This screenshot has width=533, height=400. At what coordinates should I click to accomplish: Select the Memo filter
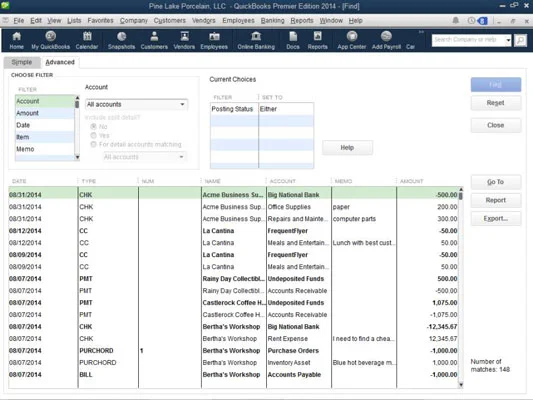45,149
